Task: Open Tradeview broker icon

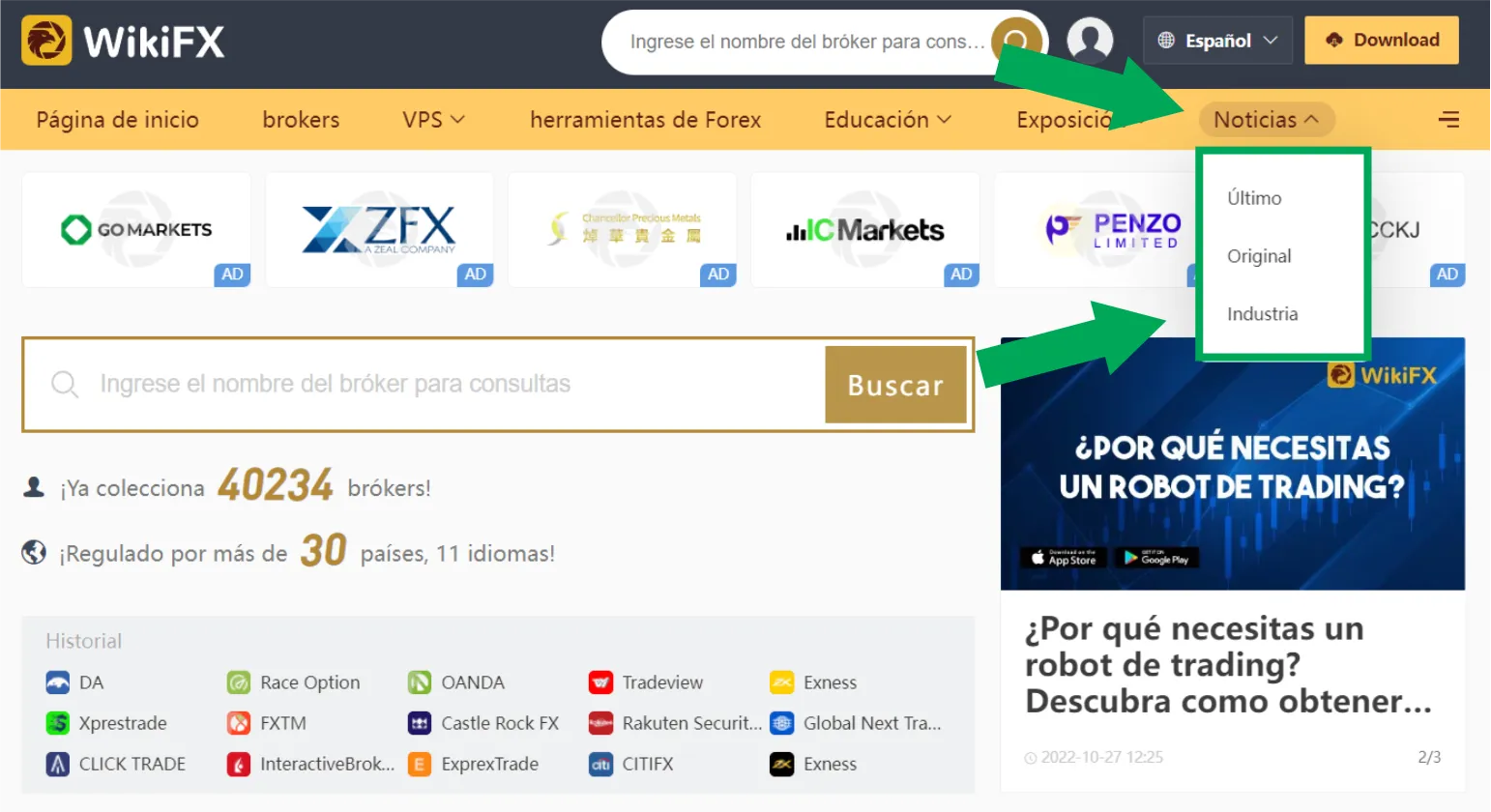Action: (x=600, y=682)
